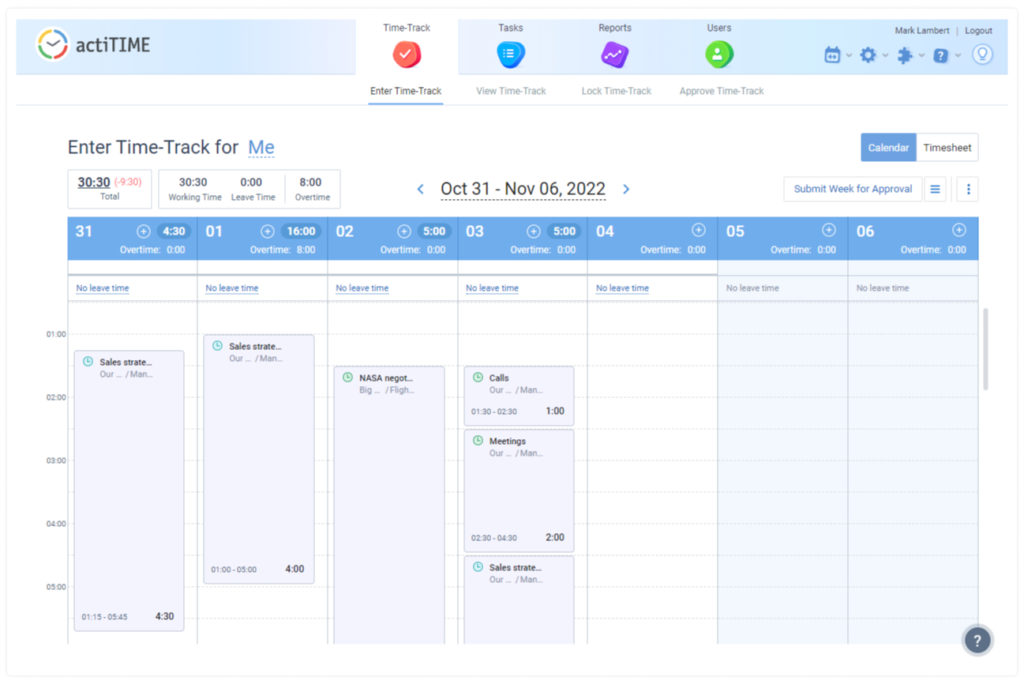The height and width of the screenshot is (684, 1024).
Task: Click the next week arrow
Action: tap(626, 188)
